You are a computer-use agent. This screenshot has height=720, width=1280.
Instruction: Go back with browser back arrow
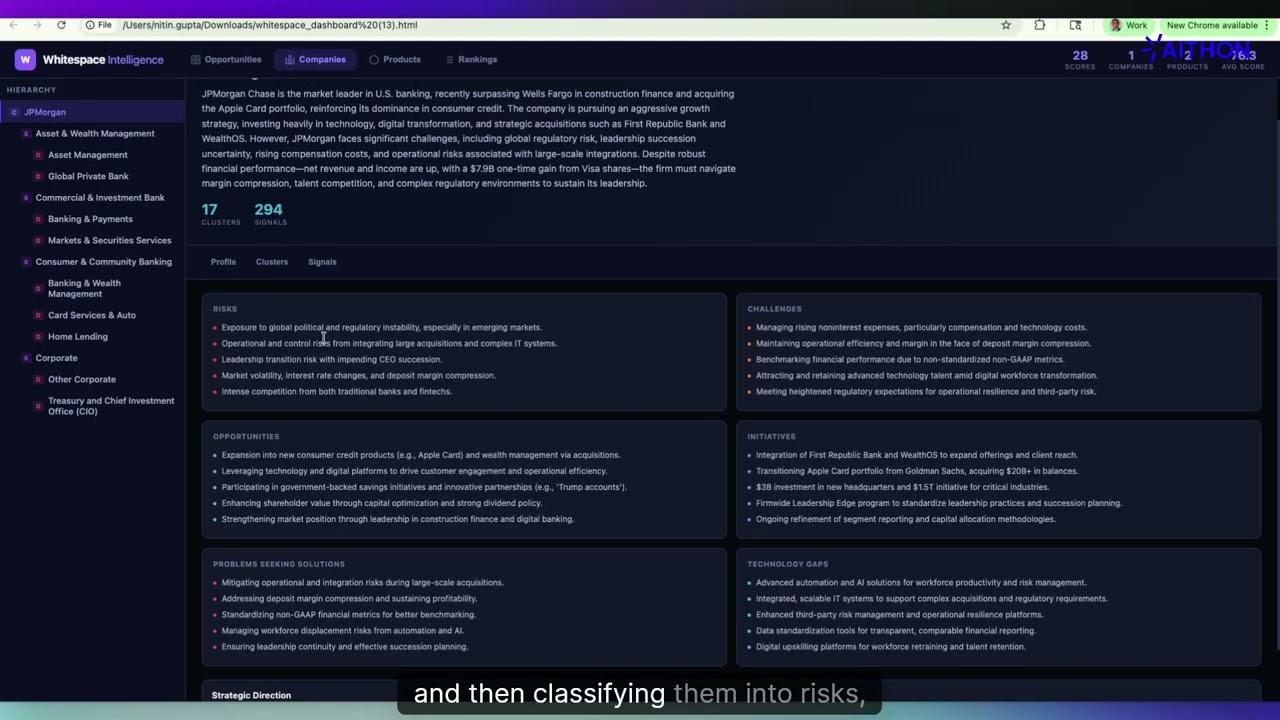(13, 25)
